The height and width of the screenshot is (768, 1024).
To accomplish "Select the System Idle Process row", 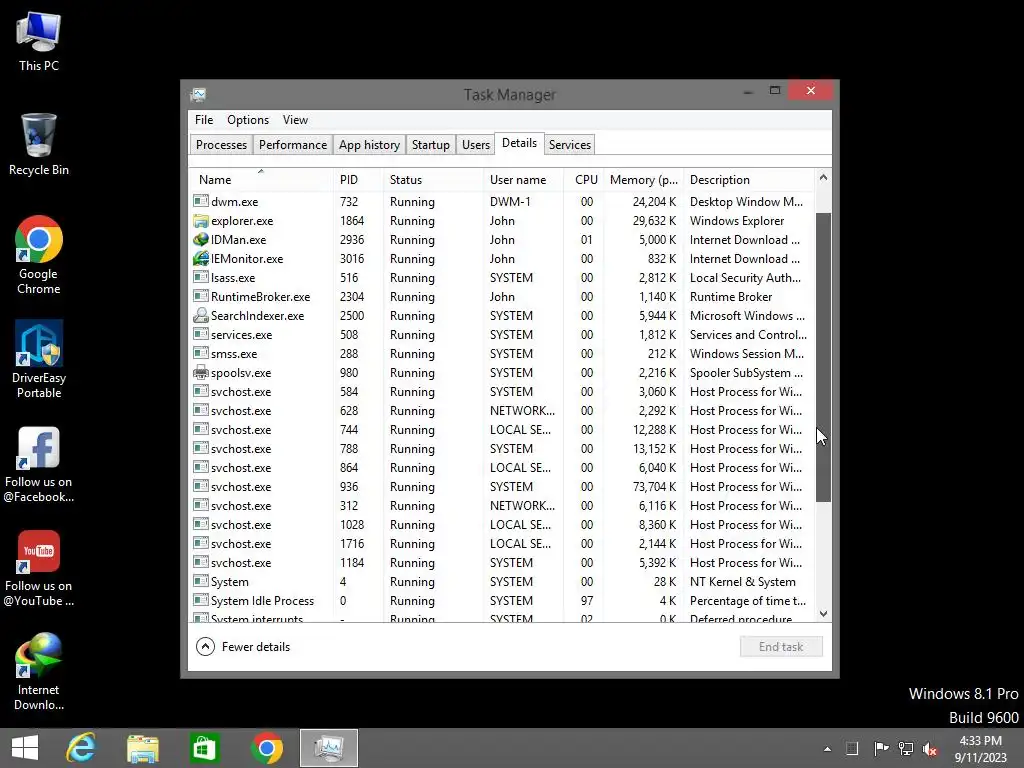I will pos(502,600).
